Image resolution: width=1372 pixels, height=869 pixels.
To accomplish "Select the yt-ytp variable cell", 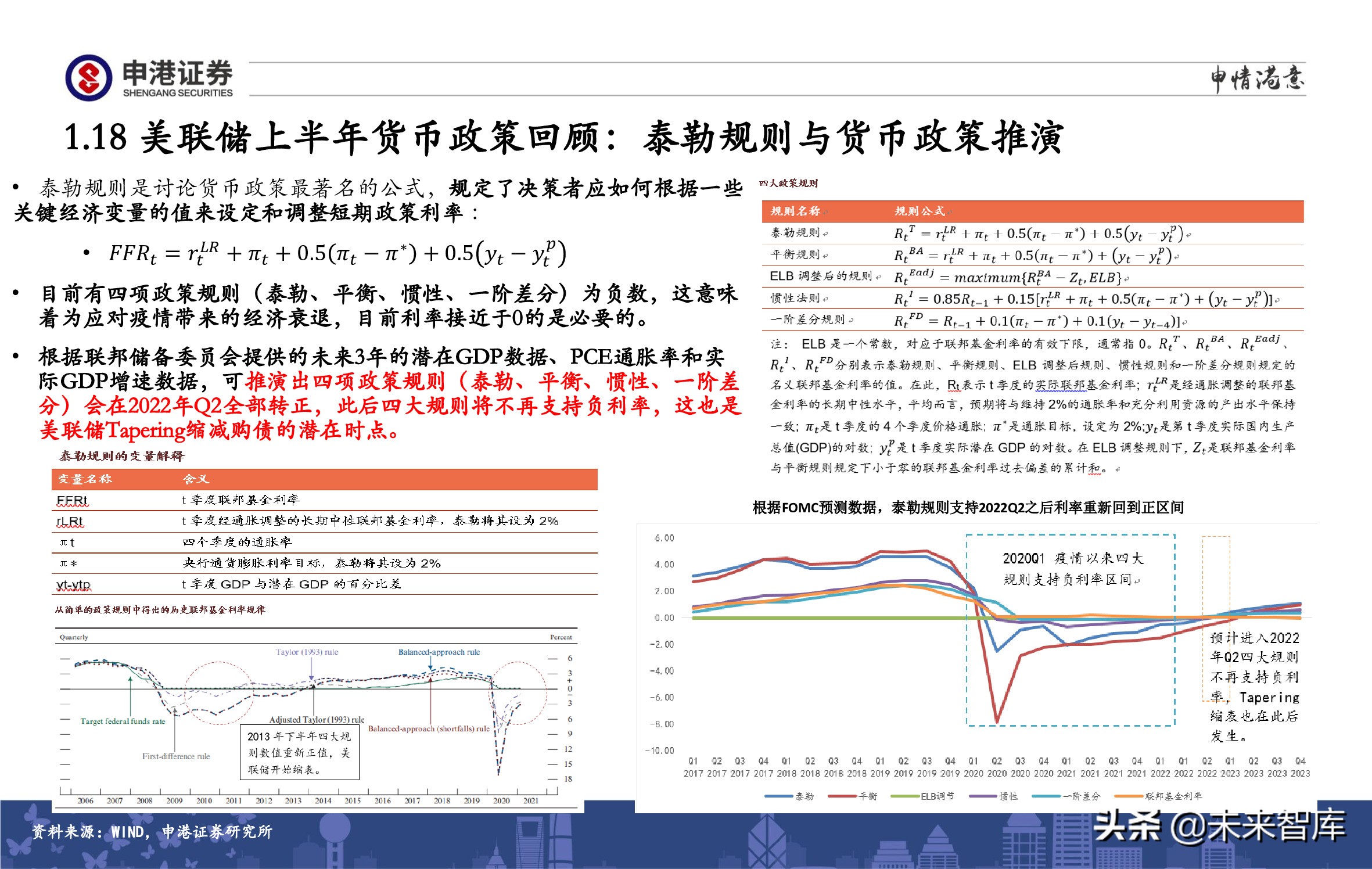I will pyautogui.click(x=74, y=584).
